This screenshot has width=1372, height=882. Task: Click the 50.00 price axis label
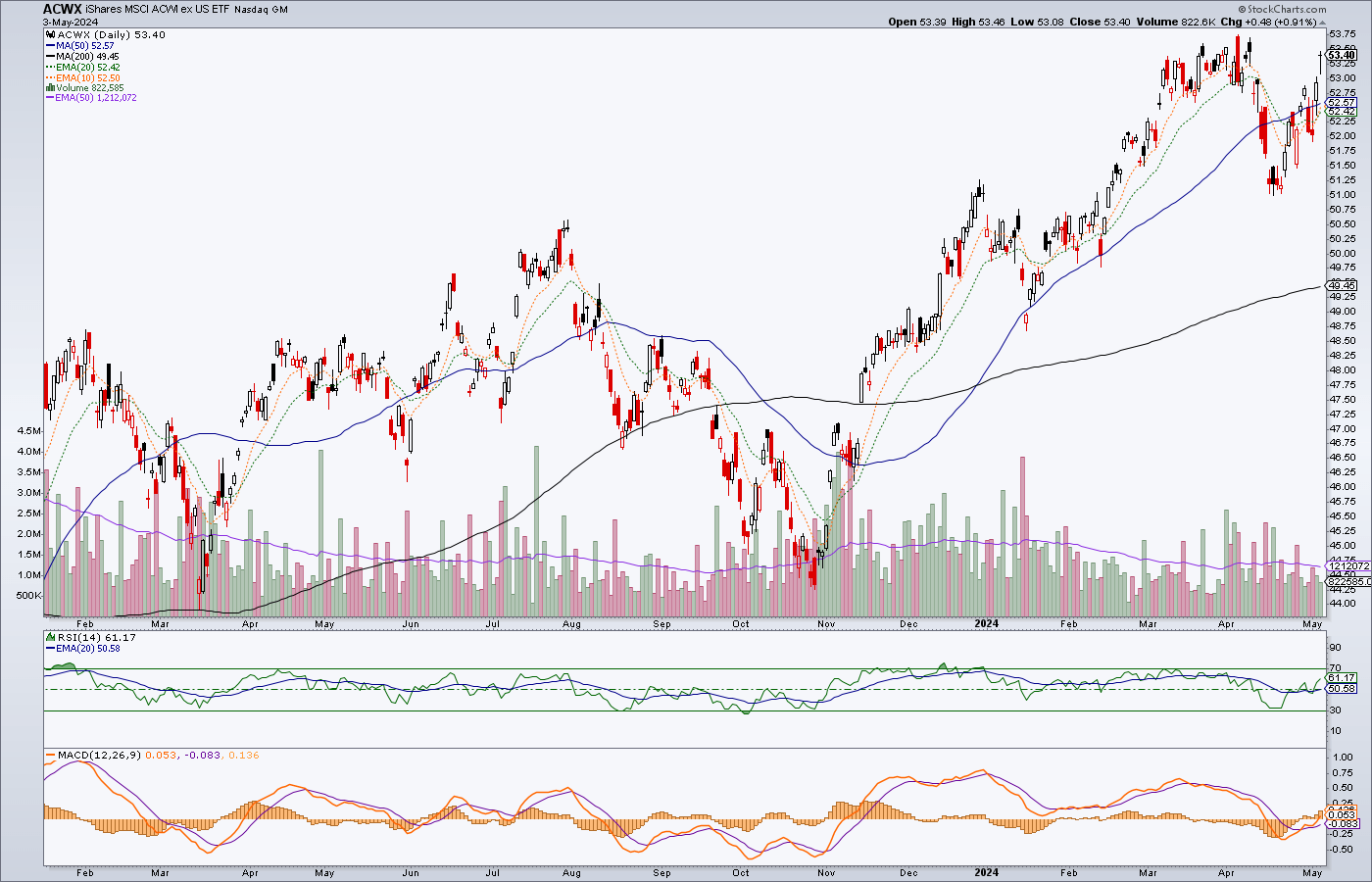[1342, 253]
